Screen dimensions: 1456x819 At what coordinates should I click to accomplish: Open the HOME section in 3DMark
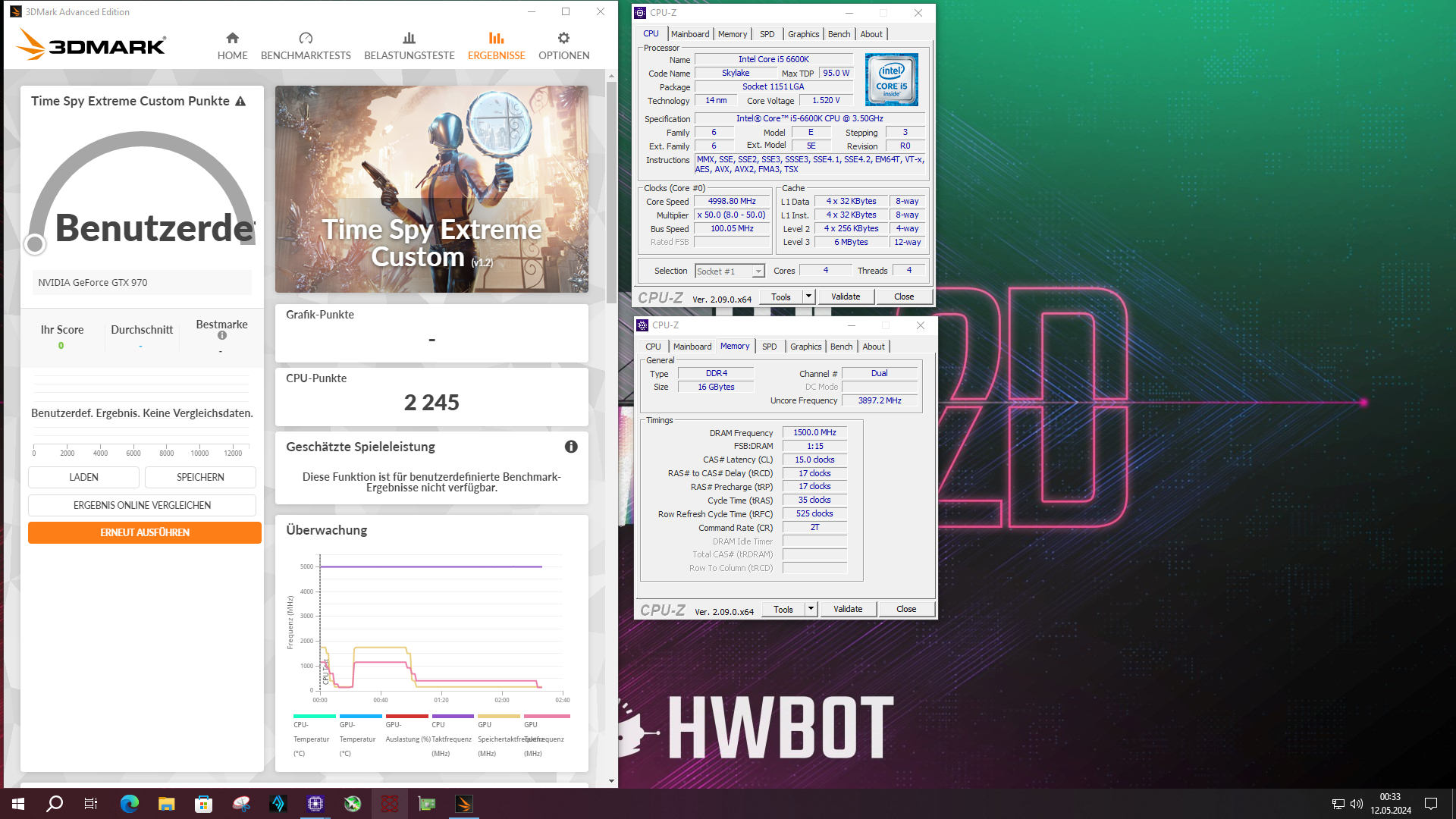232,46
